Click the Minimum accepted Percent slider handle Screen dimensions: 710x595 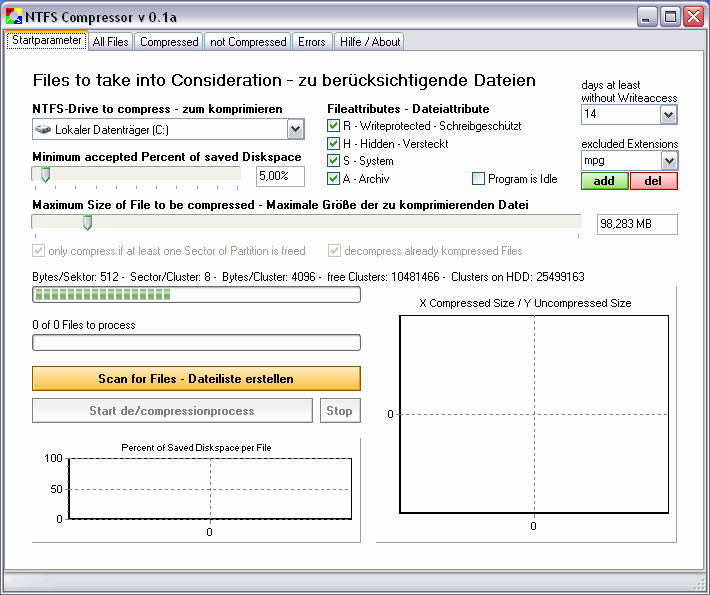tap(44, 175)
